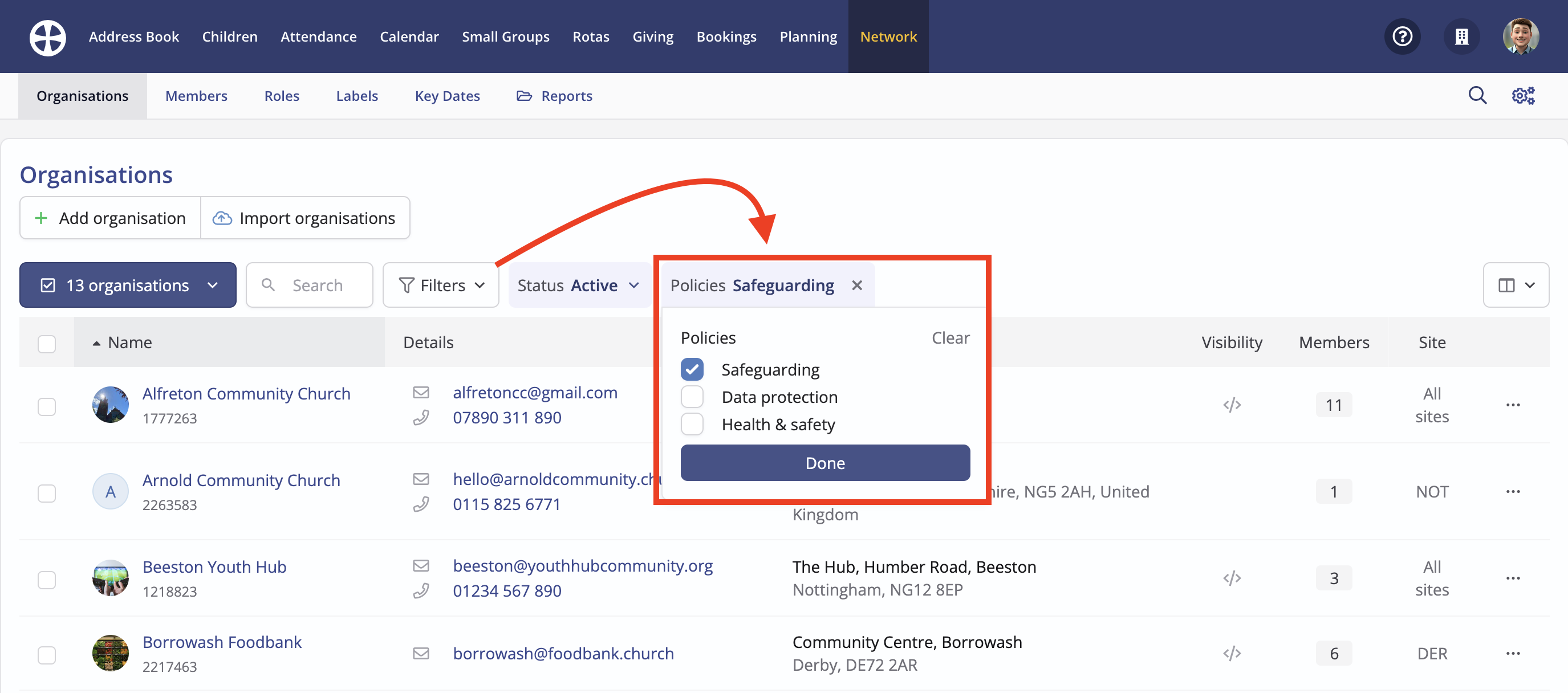This screenshot has width=1568, height=693.
Task: Select the Beeston Youth Hub row checkbox
Action: [47, 579]
